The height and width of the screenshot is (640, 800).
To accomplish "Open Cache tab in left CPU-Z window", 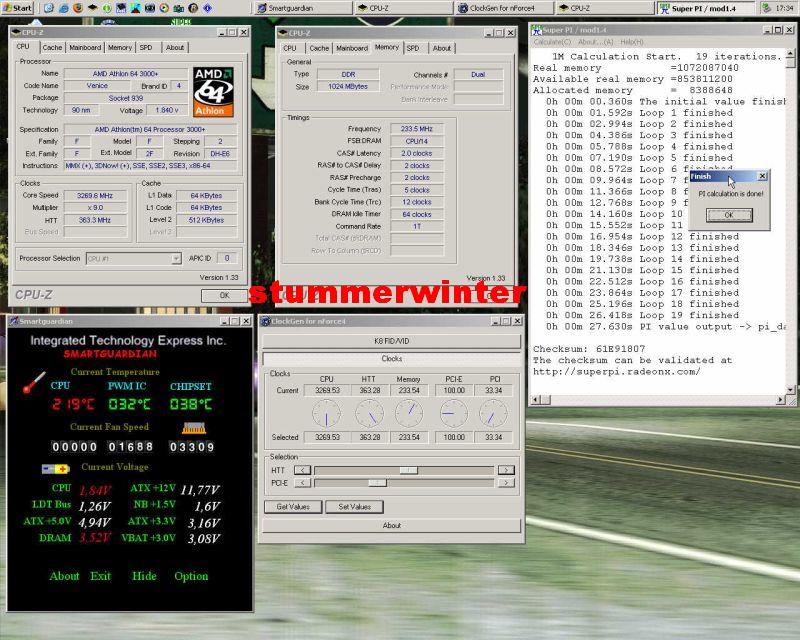I will pos(52,47).
